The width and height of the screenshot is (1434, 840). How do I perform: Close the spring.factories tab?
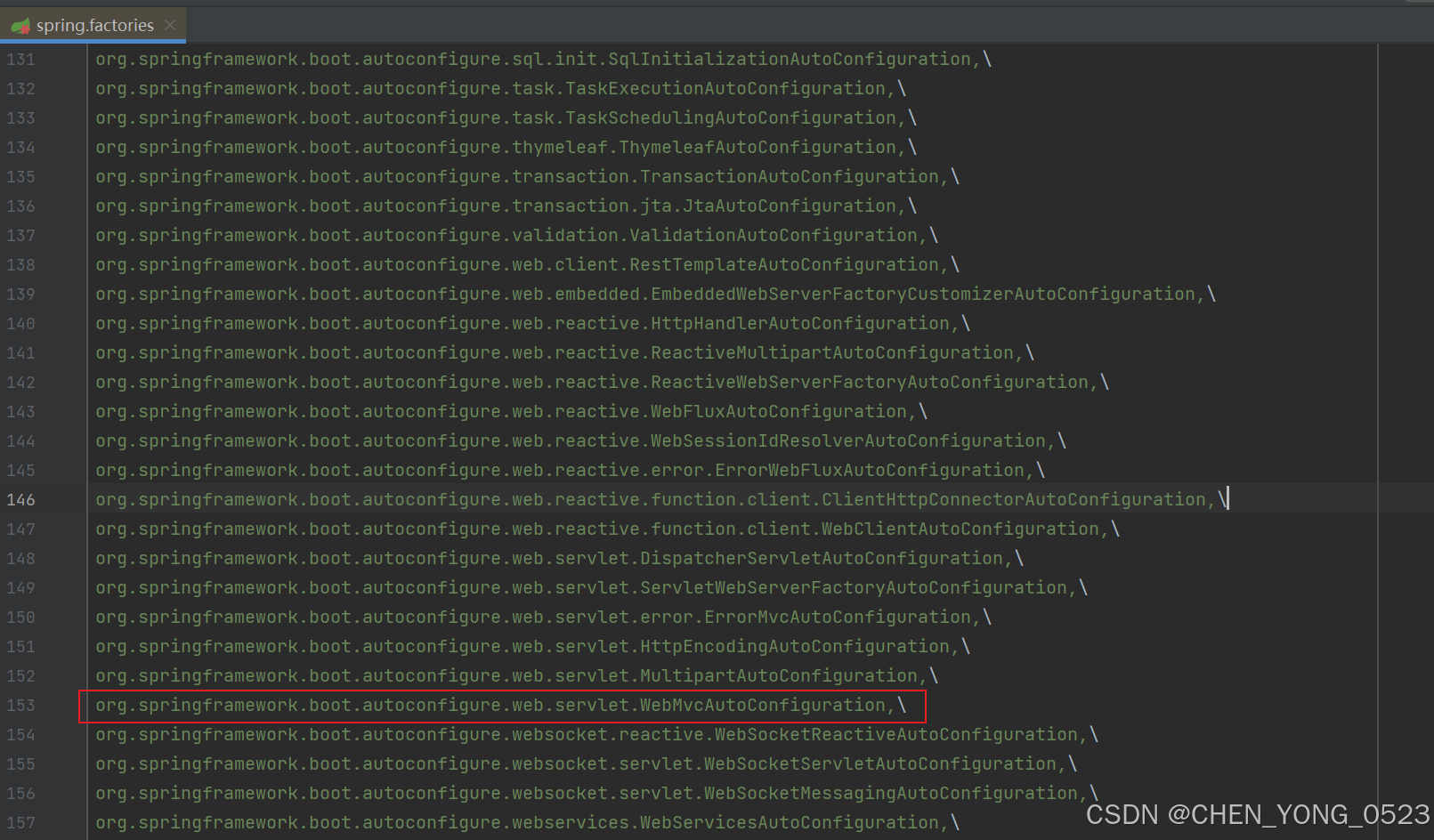pyautogui.click(x=170, y=25)
